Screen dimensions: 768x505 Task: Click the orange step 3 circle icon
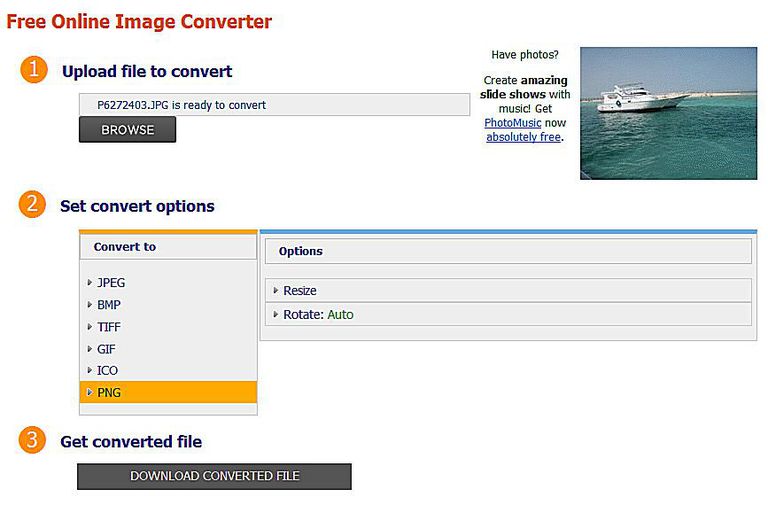tap(32, 440)
